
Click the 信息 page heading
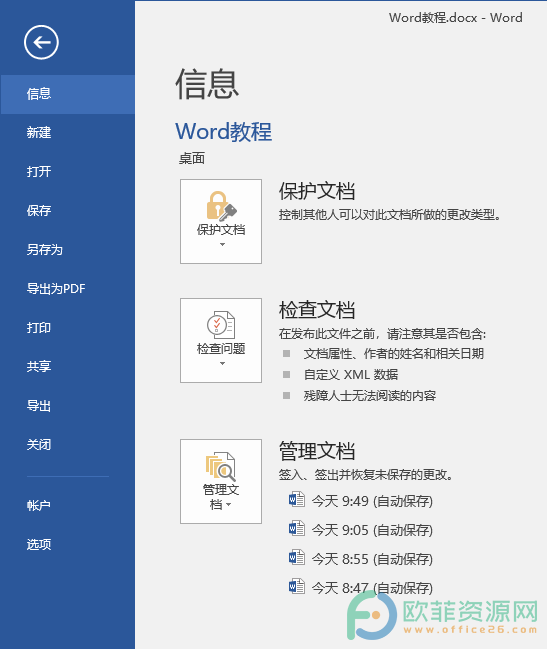(x=207, y=84)
